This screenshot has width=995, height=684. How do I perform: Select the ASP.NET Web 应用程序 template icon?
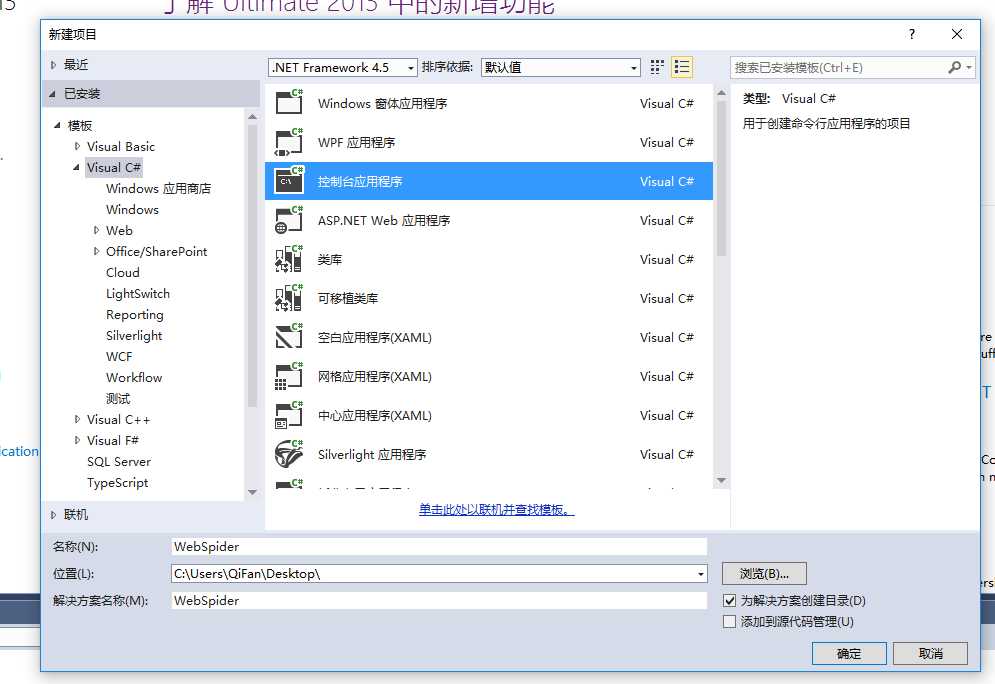[x=289, y=220]
